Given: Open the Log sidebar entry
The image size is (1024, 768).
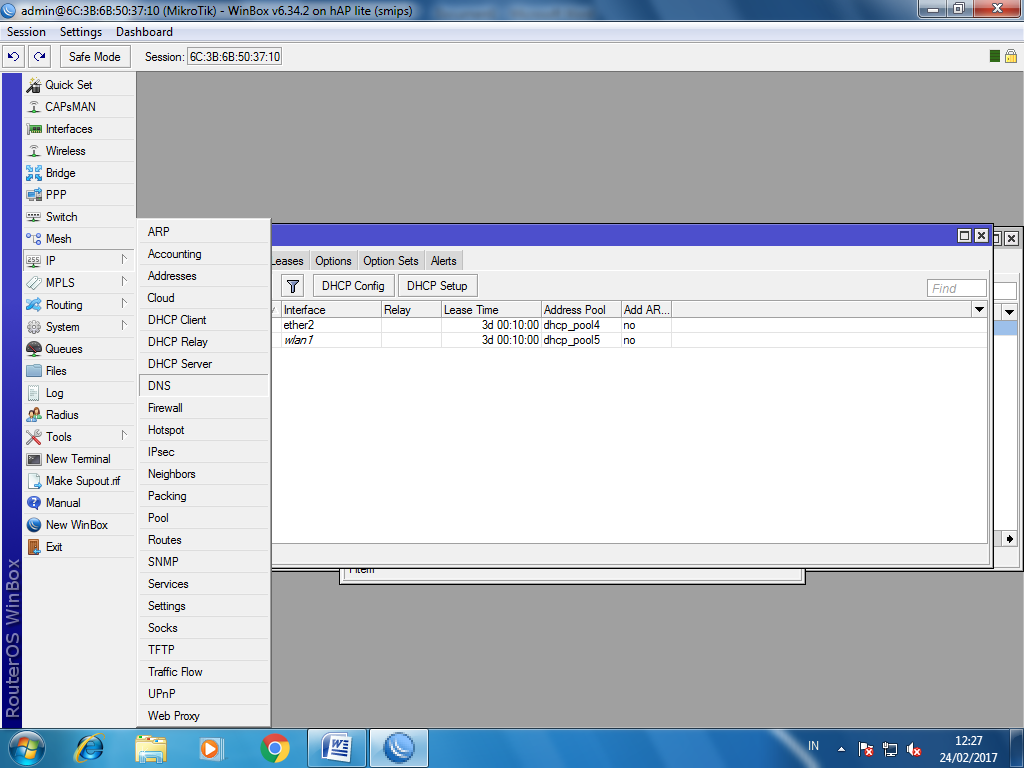Looking at the screenshot, I should 79,393.
